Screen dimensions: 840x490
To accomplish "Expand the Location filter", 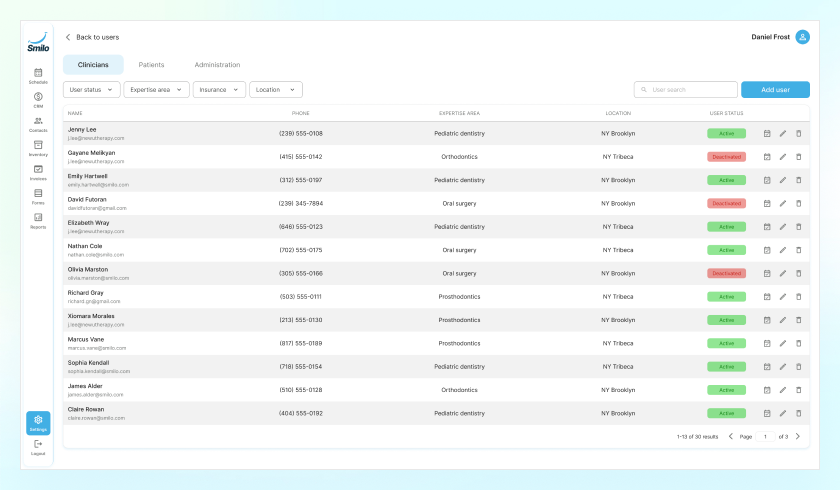I will [x=276, y=89].
